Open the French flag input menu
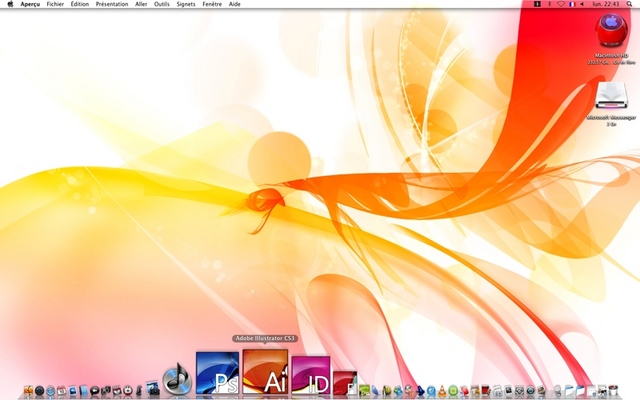The image size is (640, 400). 572,4
